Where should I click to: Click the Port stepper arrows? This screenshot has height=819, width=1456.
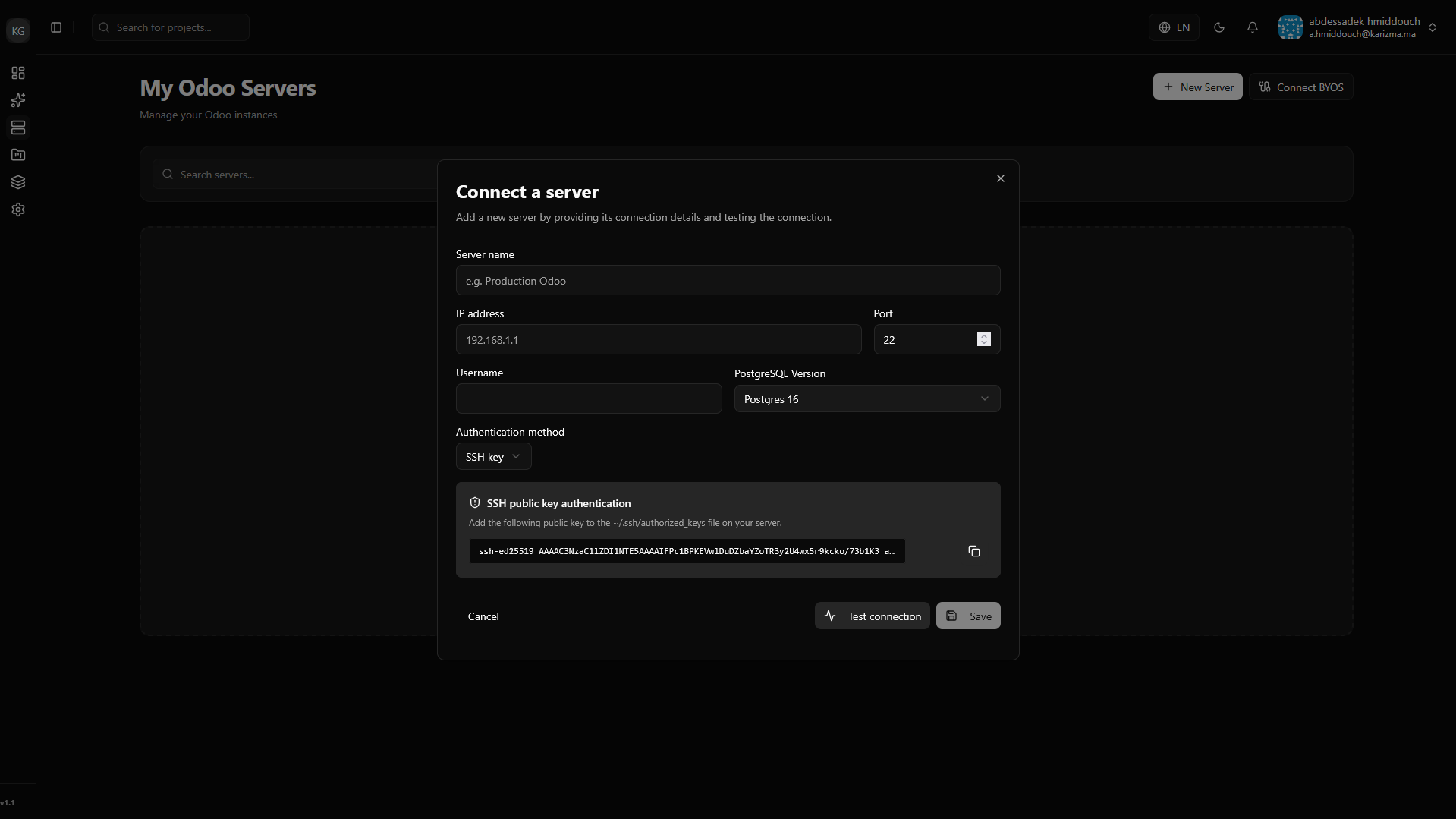coord(983,339)
